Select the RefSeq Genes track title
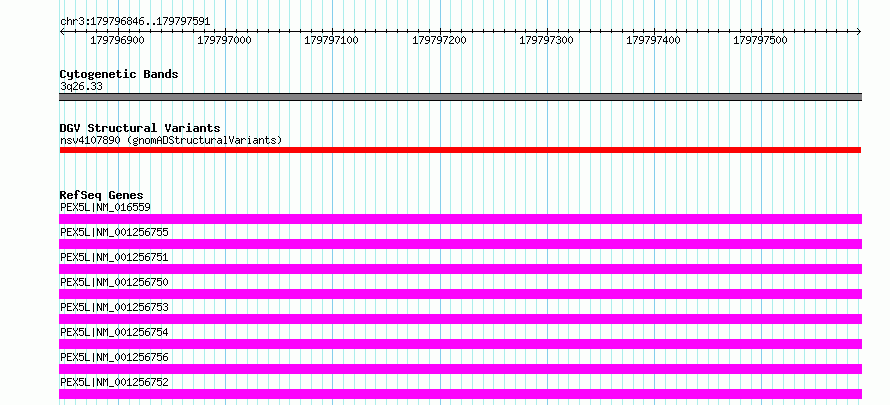 point(102,196)
